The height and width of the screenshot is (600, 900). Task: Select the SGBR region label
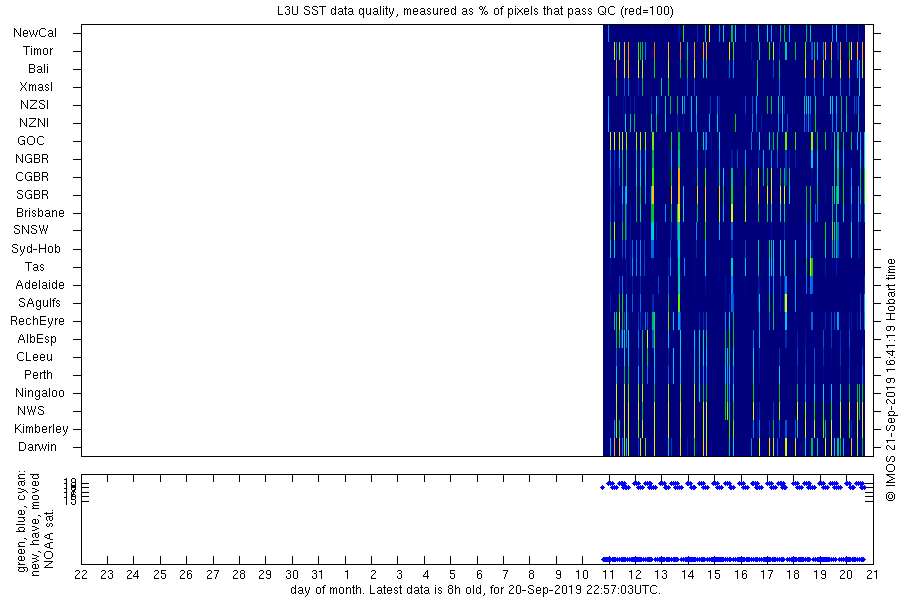(33, 195)
